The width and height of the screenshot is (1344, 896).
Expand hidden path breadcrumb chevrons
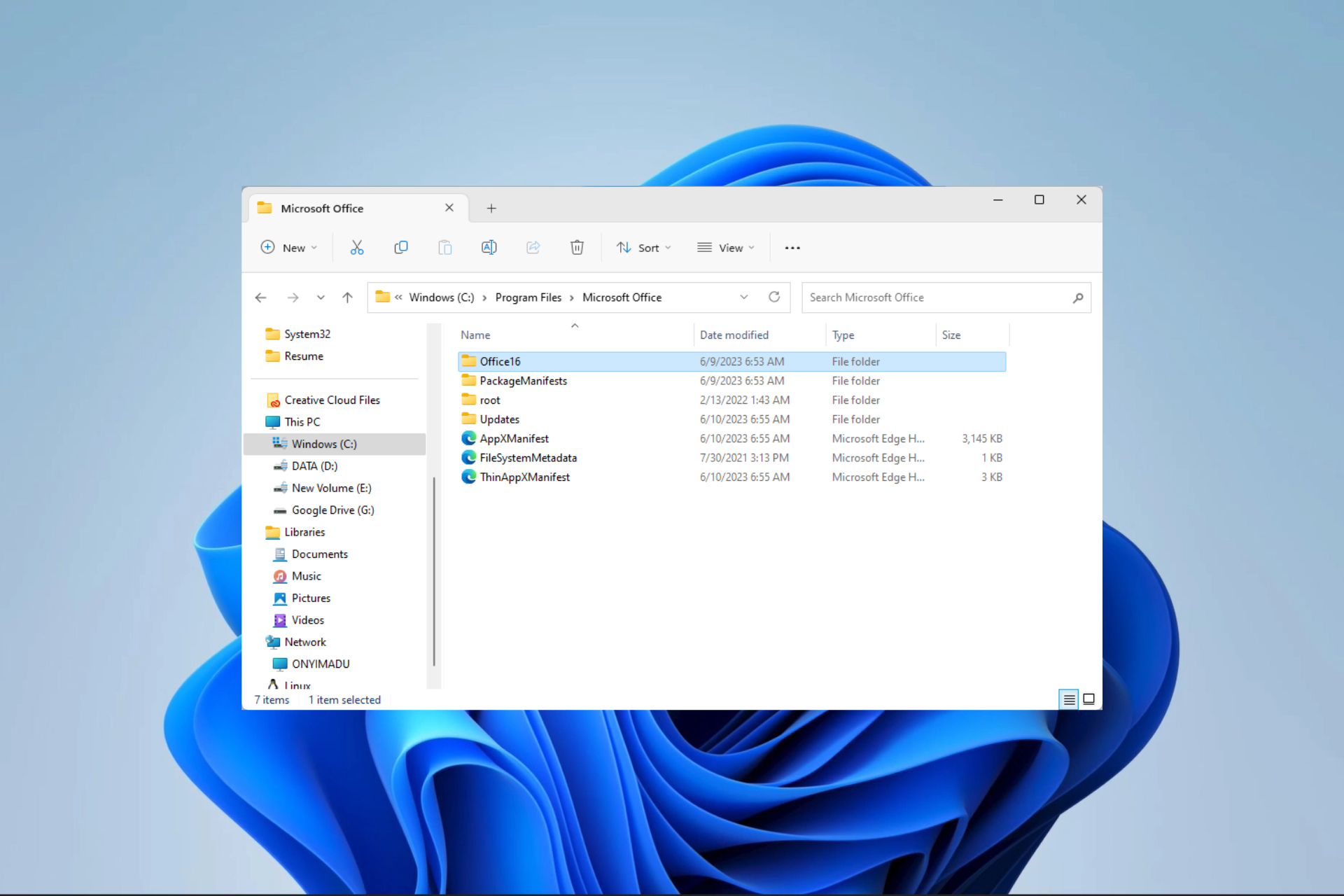(398, 297)
